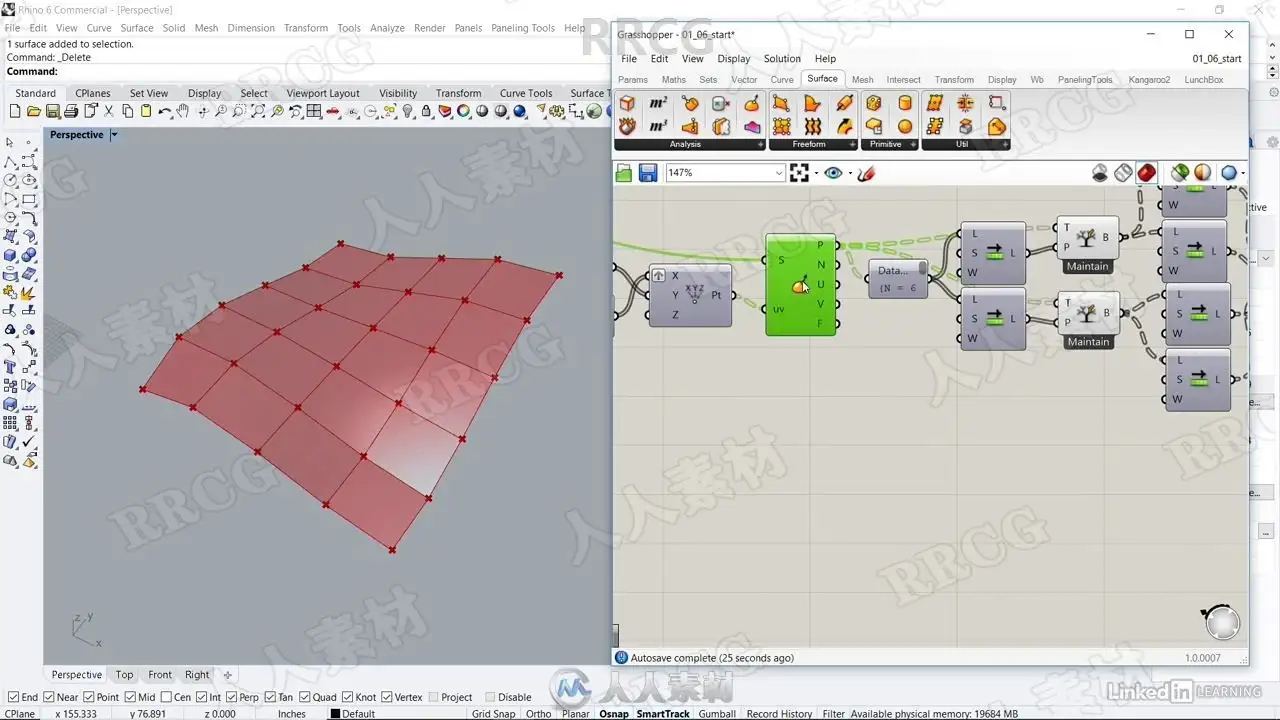Toggle Grid Snap in the status bar

493,714
